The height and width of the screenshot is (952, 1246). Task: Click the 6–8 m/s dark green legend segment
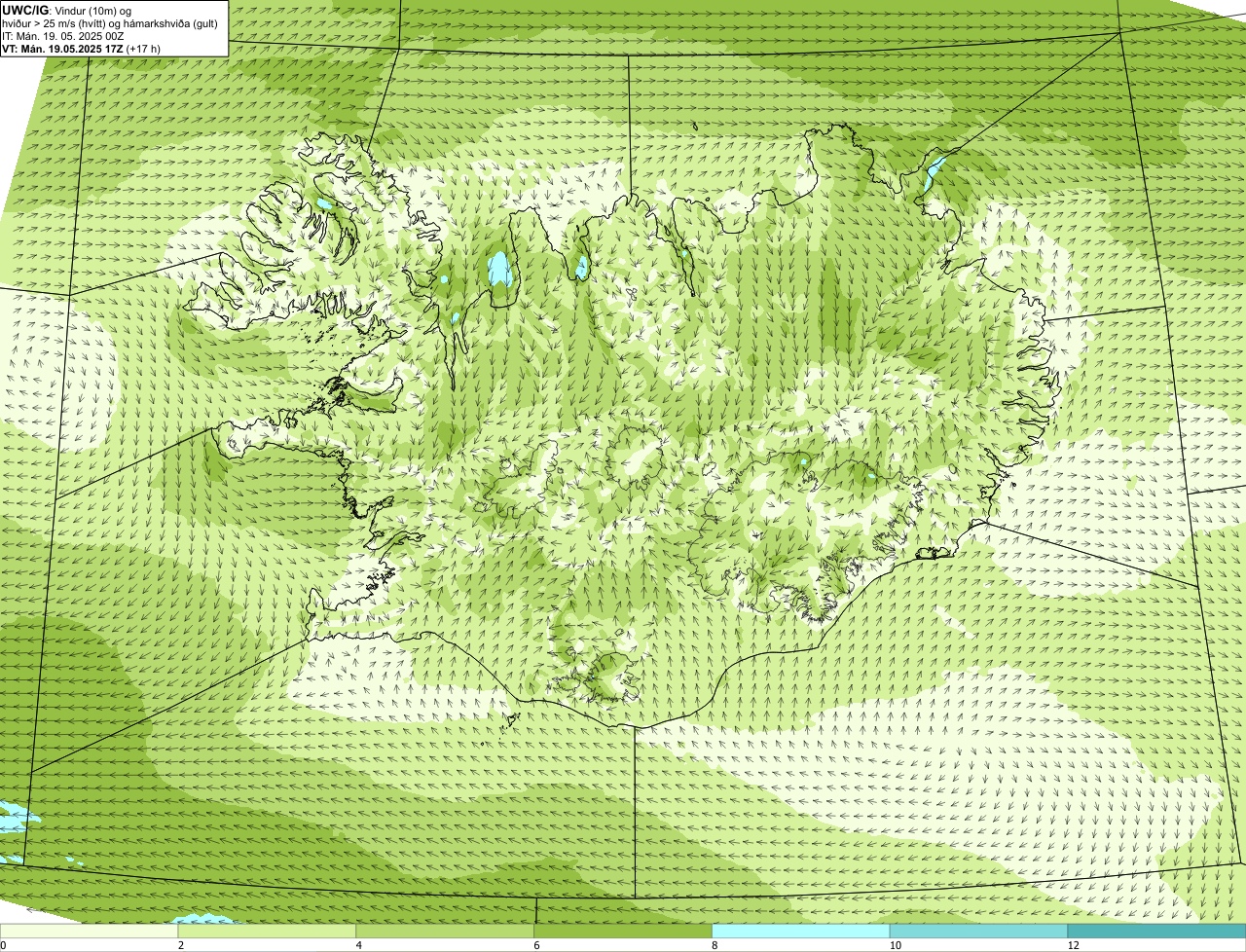[x=623, y=931]
